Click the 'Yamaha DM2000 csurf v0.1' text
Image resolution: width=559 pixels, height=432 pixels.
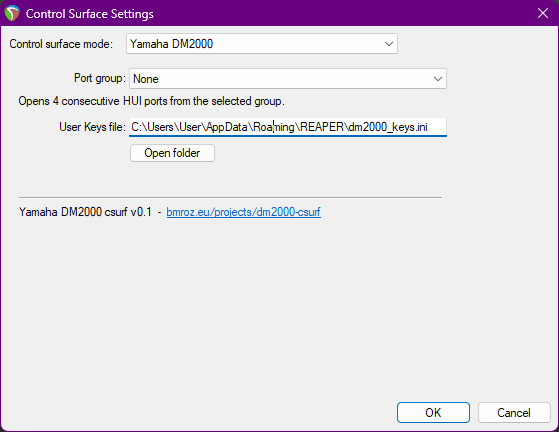tap(85, 212)
